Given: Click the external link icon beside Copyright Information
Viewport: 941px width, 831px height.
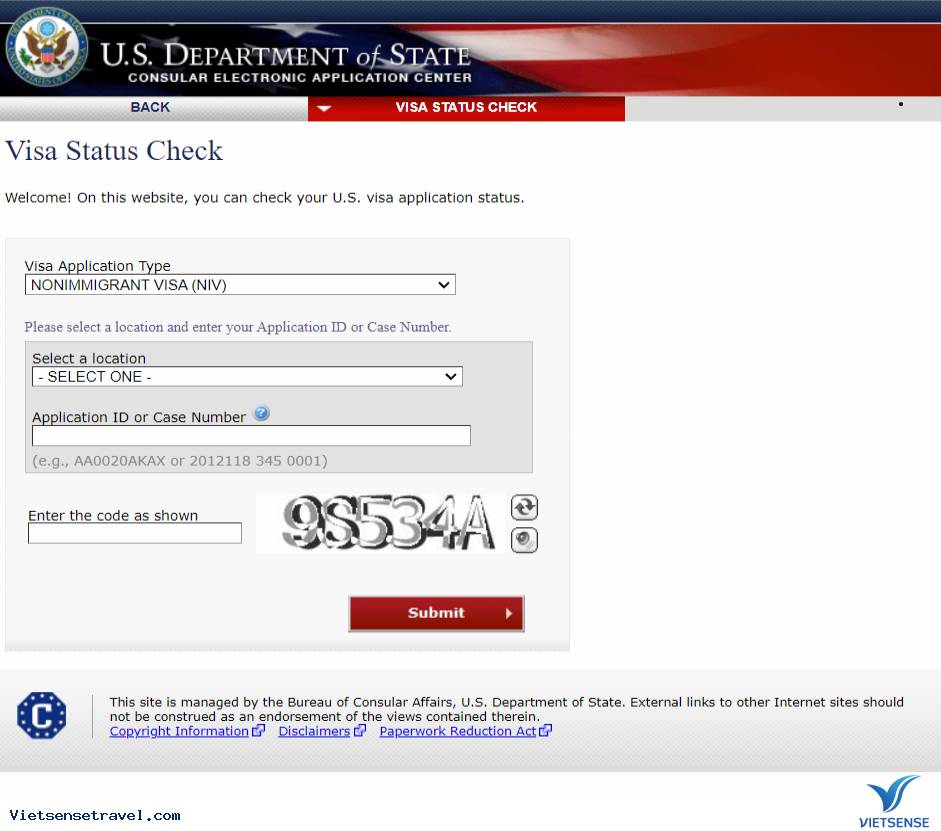Looking at the screenshot, I should (259, 731).
